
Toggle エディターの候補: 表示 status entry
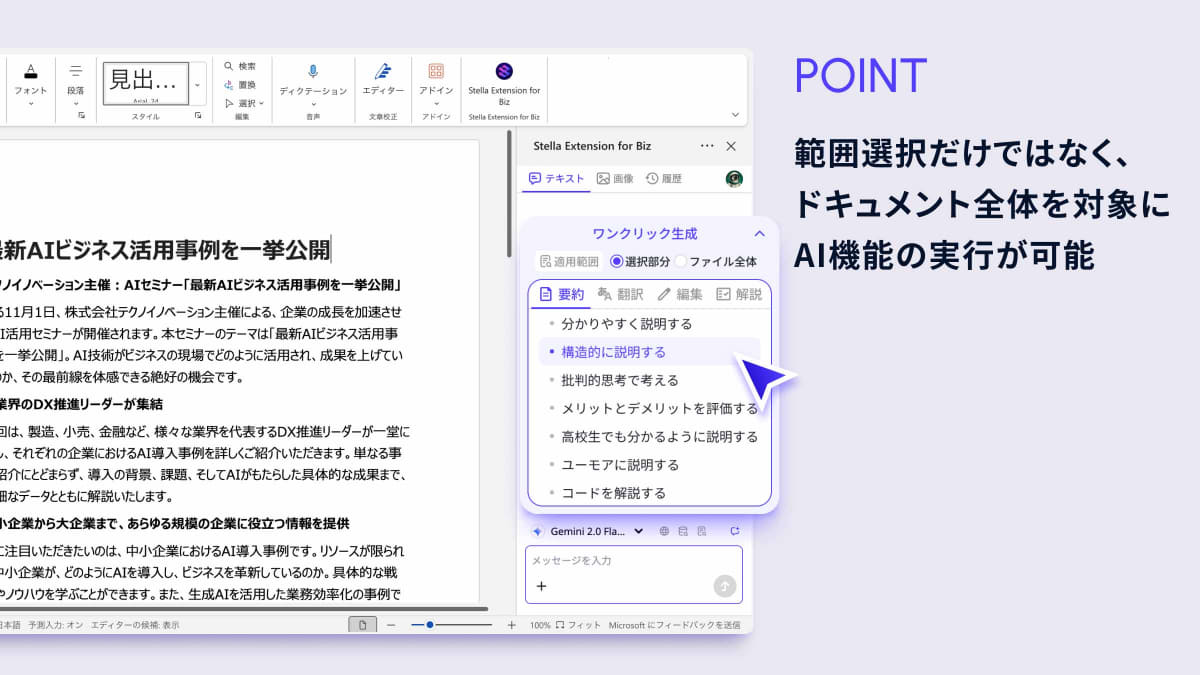click(x=136, y=625)
